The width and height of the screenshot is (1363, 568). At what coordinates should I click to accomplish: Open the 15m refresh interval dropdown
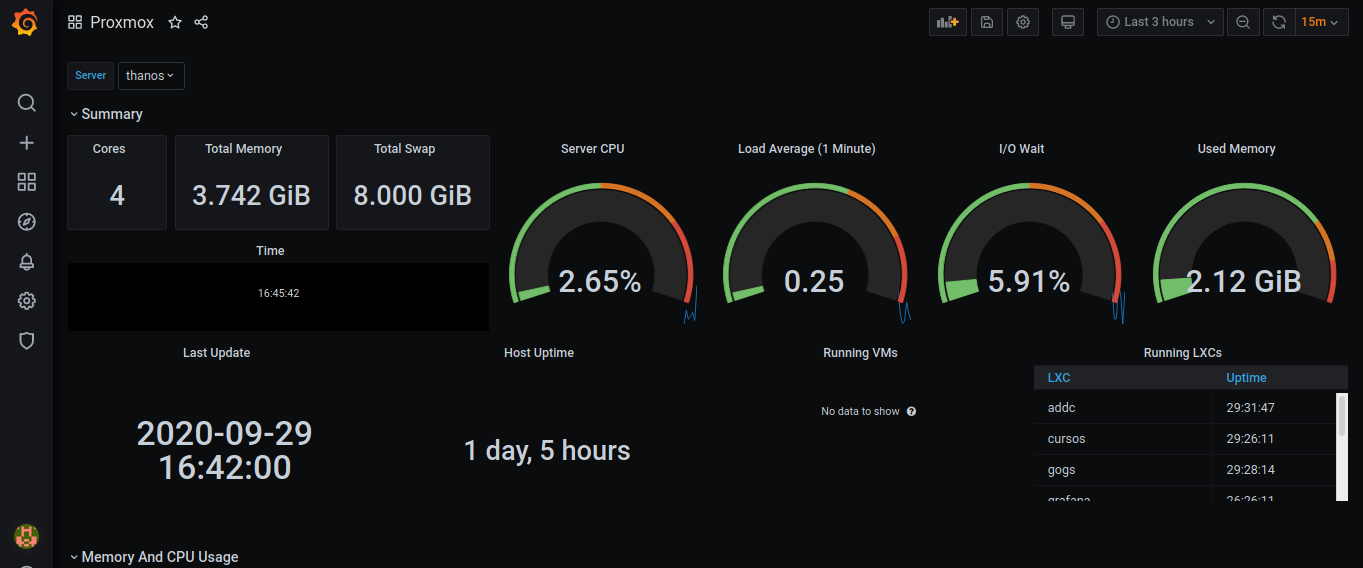[x=1321, y=22]
